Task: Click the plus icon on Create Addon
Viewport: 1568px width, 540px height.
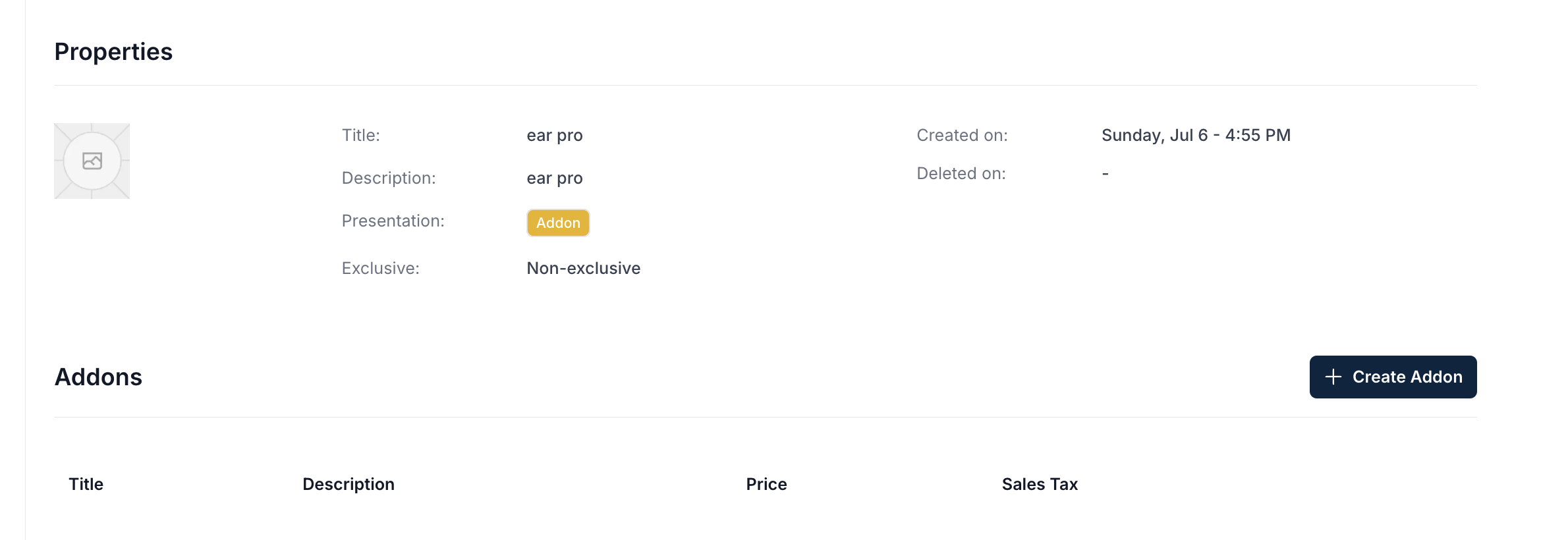Action: (x=1333, y=377)
